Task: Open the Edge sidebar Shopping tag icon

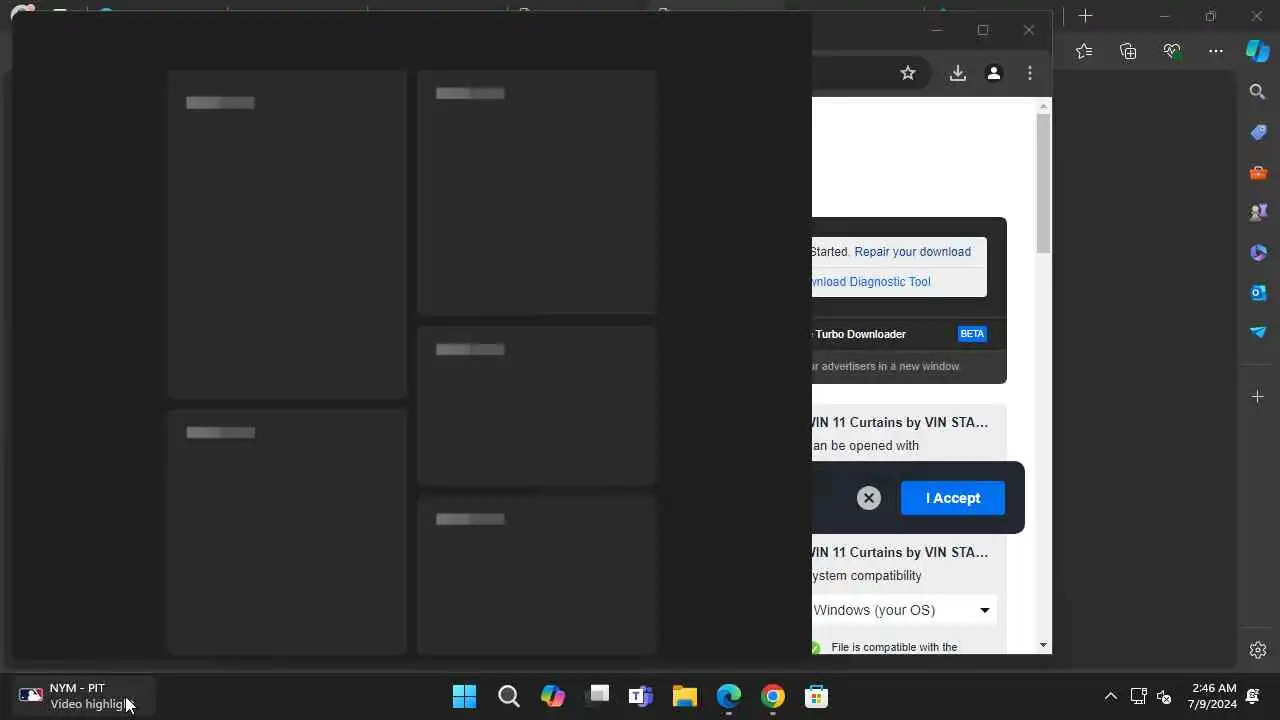Action: [x=1258, y=132]
